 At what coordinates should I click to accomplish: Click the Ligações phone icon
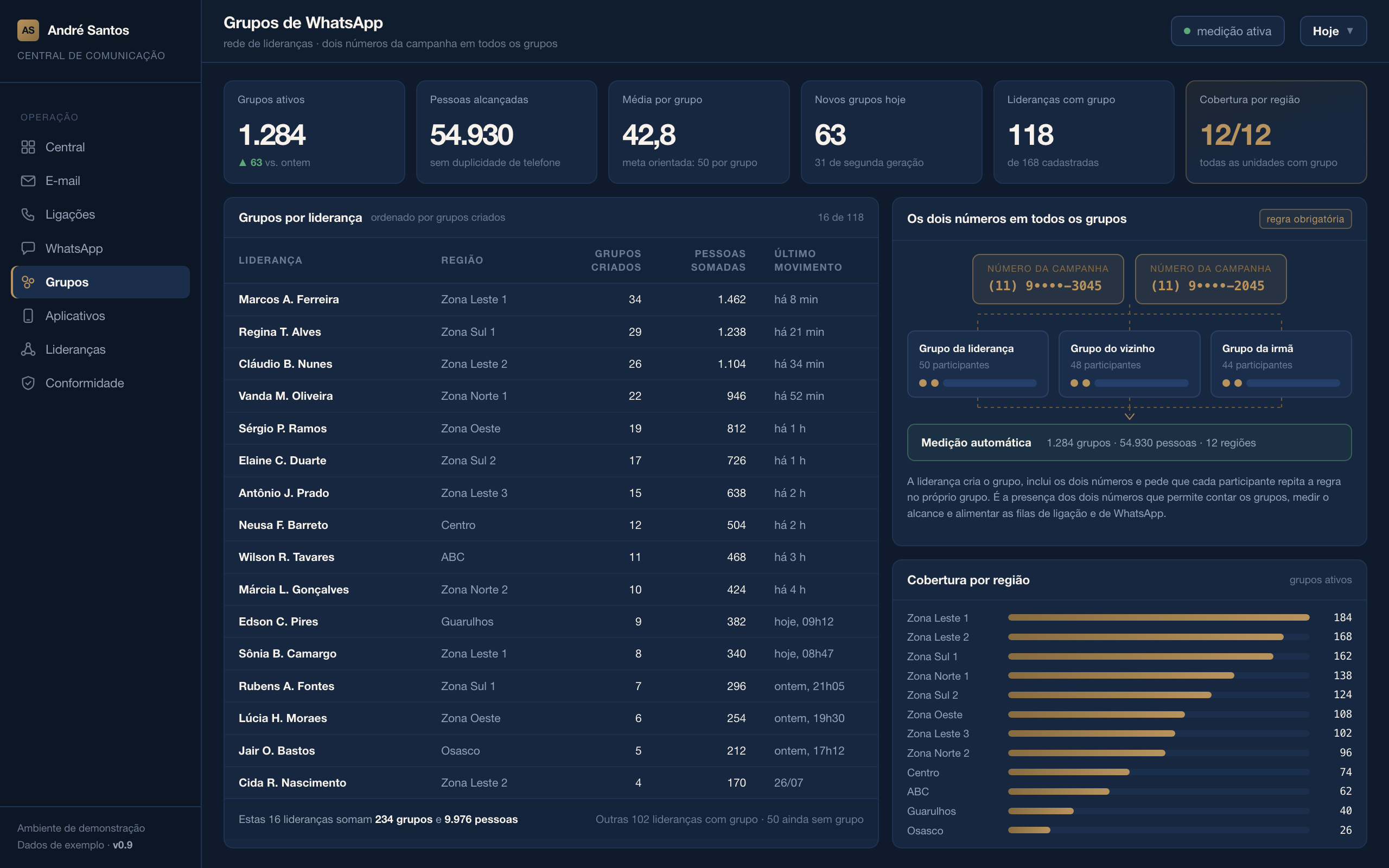click(28, 214)
